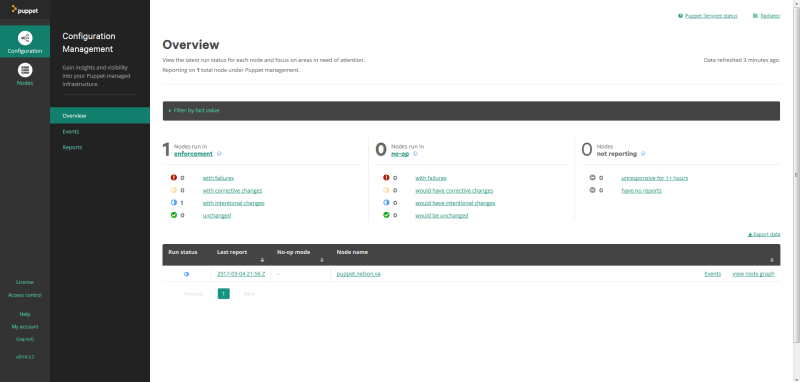
Task: Filter nodes with corrective changes
Action: click(232, 190)
